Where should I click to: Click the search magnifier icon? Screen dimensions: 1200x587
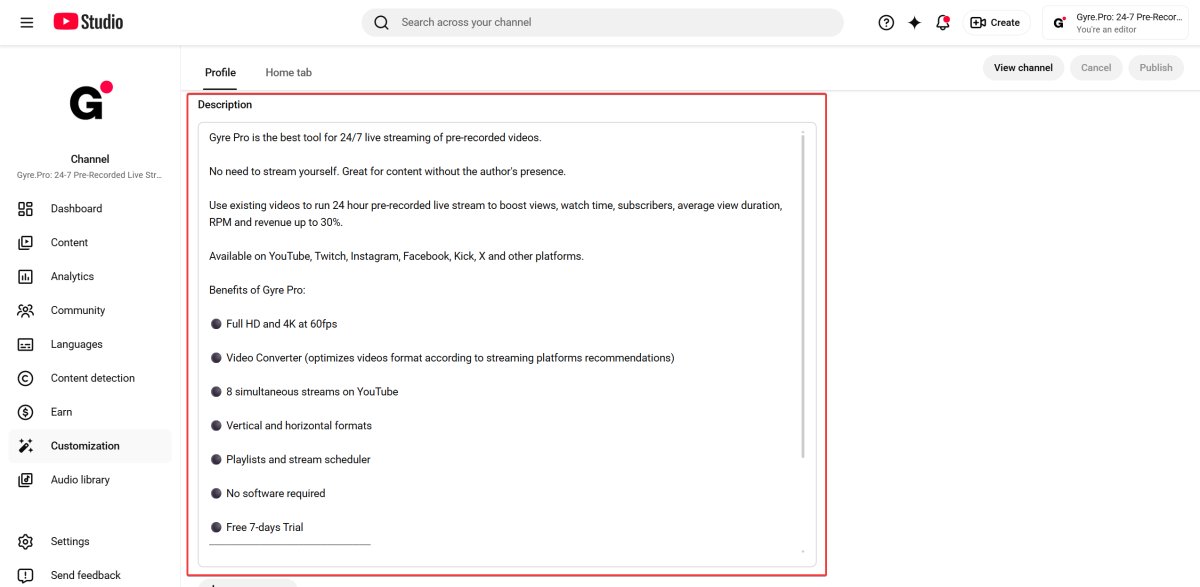[x=381, y=22]
